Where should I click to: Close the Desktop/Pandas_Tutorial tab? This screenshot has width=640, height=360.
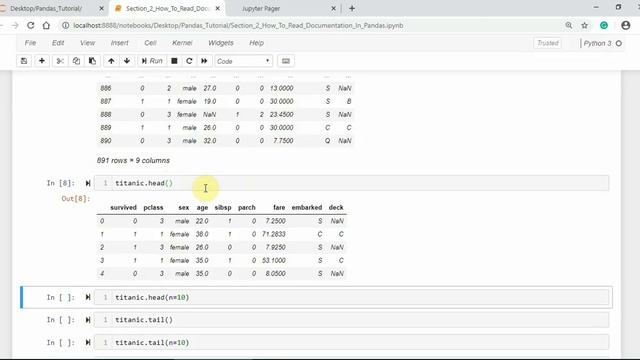101,8
